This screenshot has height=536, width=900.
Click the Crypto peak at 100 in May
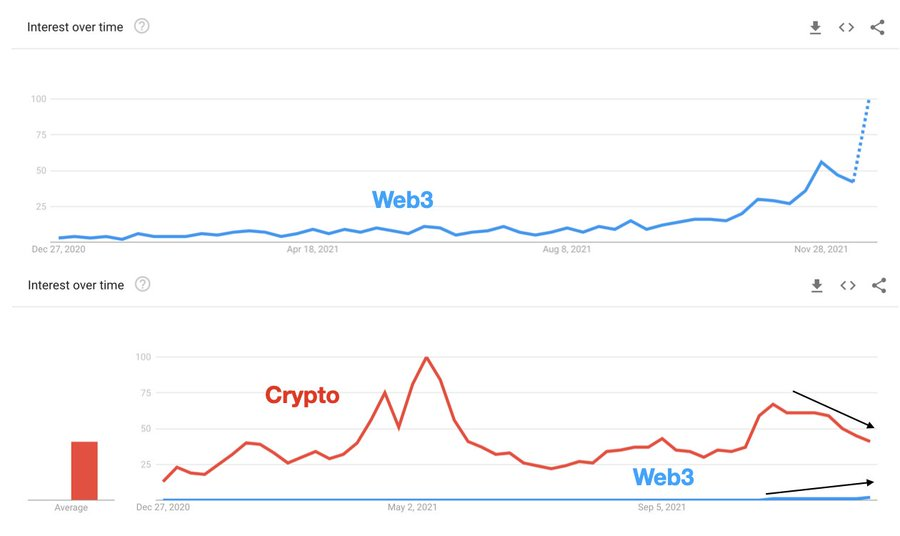click(x=426, y=358)
